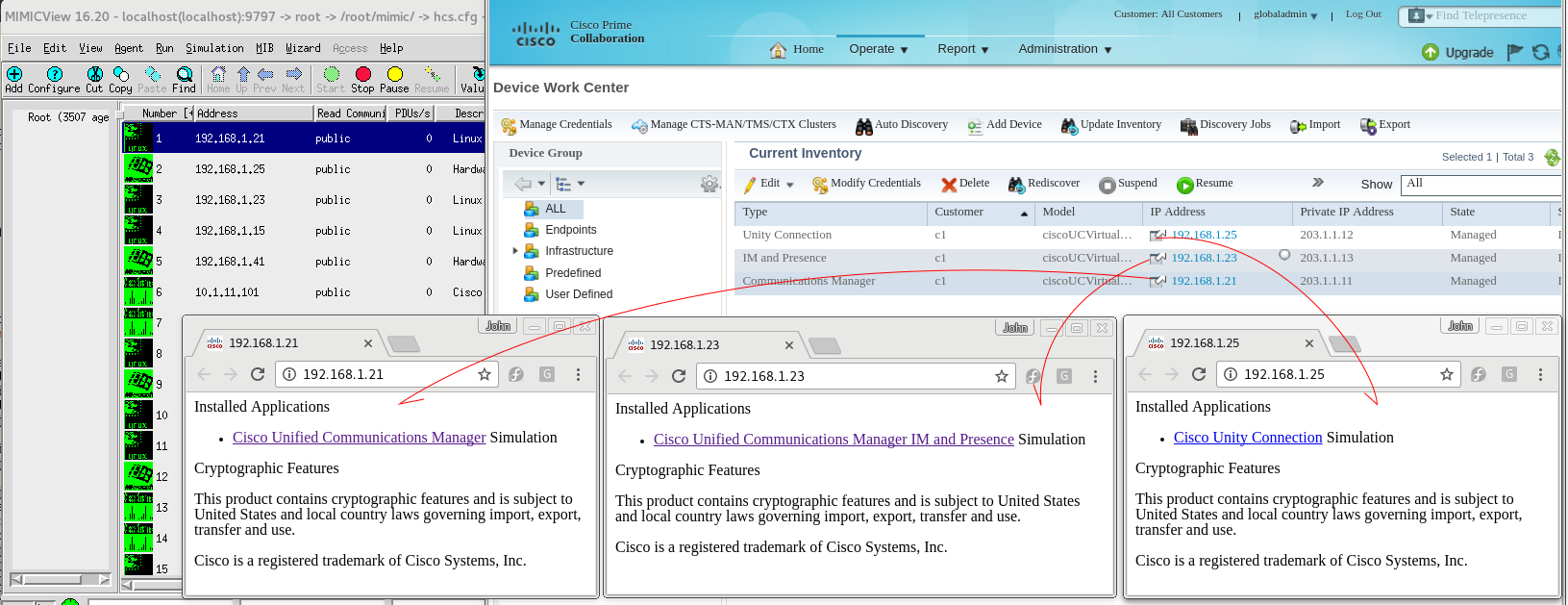Open the MIB menu in MIMICView

click(x=264, y=48)
